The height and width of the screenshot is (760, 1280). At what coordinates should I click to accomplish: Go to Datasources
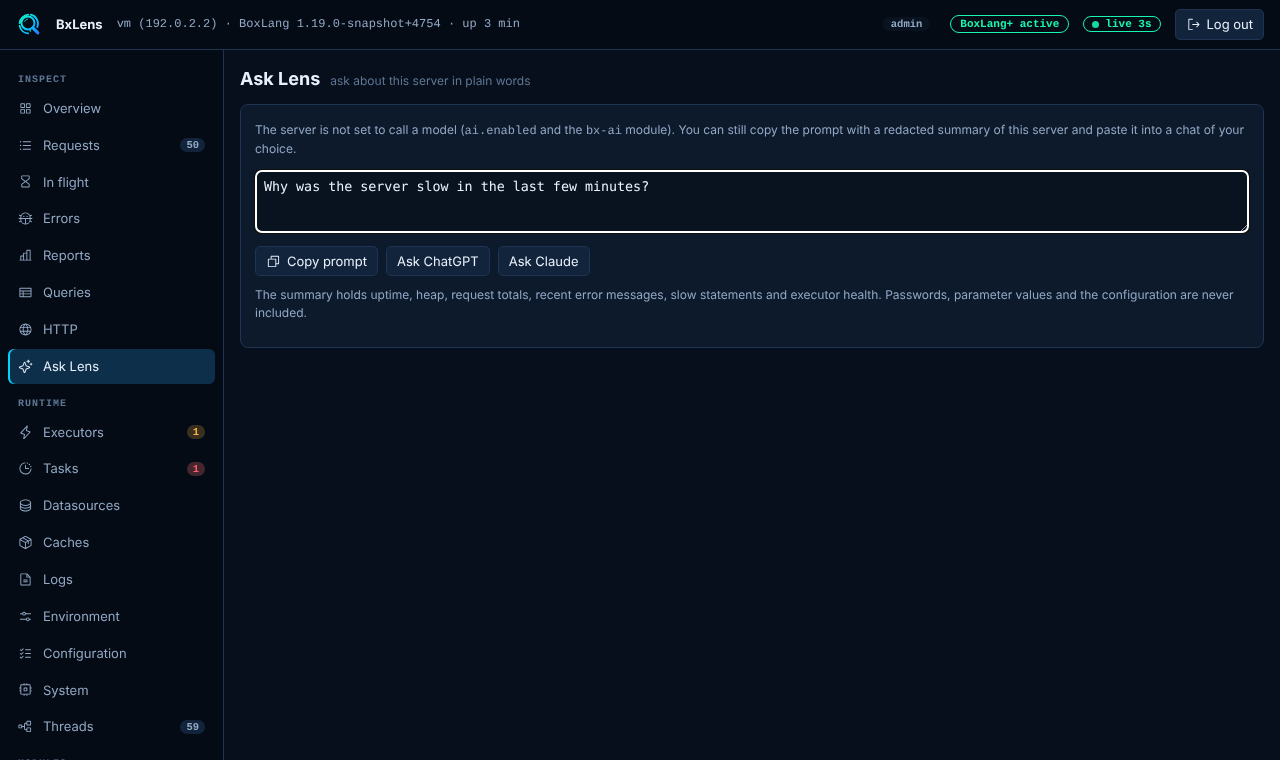click(111, 505)
